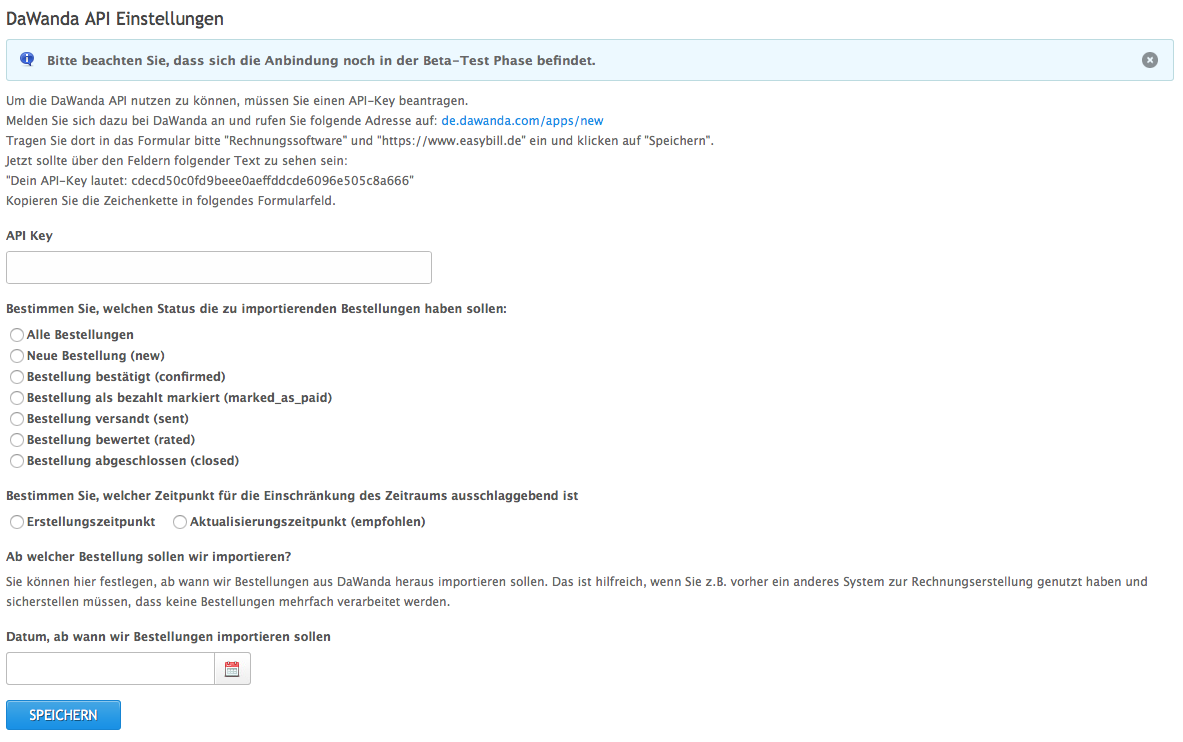Open the de.dawanda.com/apps/new link
Viewport: 1183px width, 742px height.
coord(522,121)
